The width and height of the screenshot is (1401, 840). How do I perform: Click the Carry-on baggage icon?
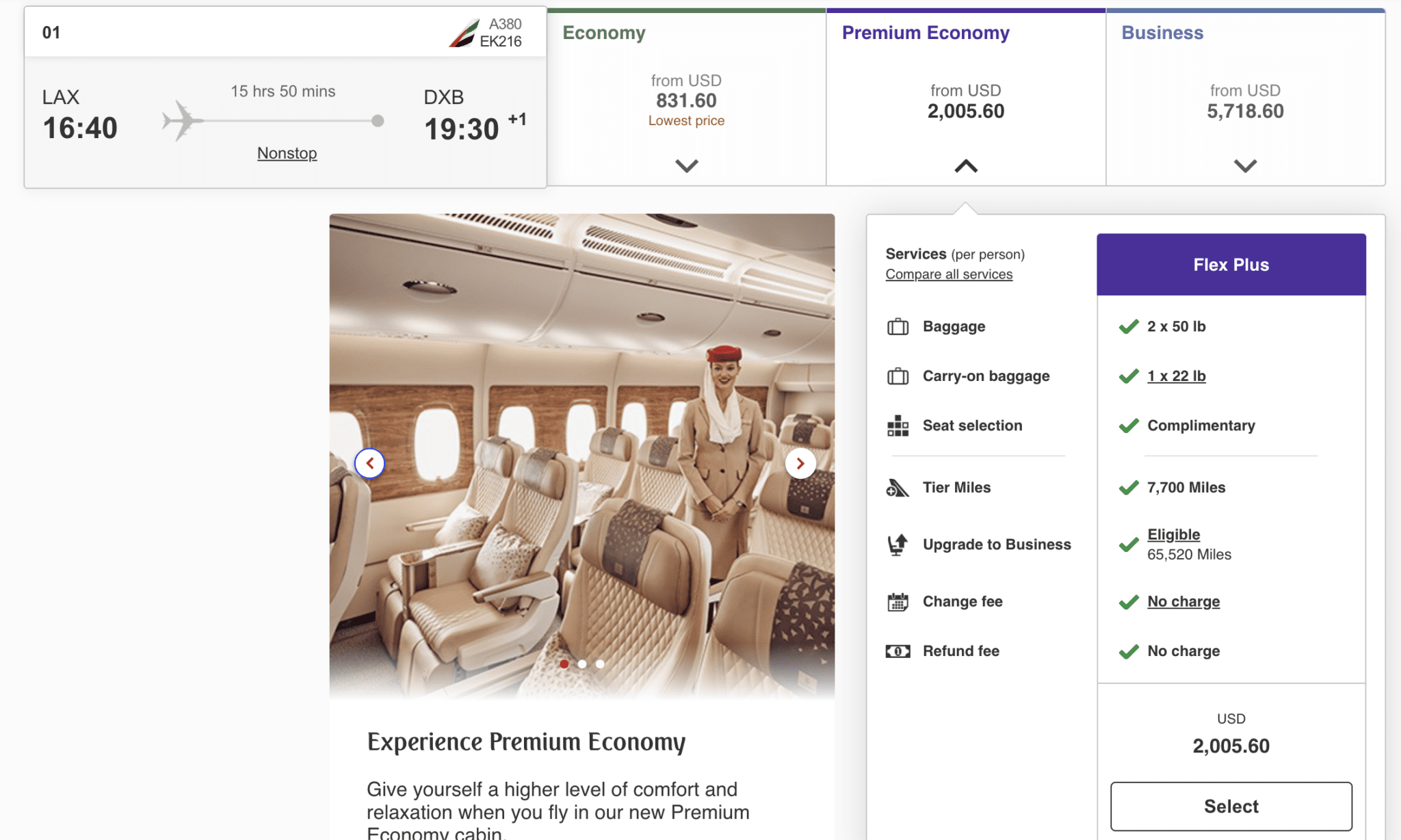(x=899, y=376)
